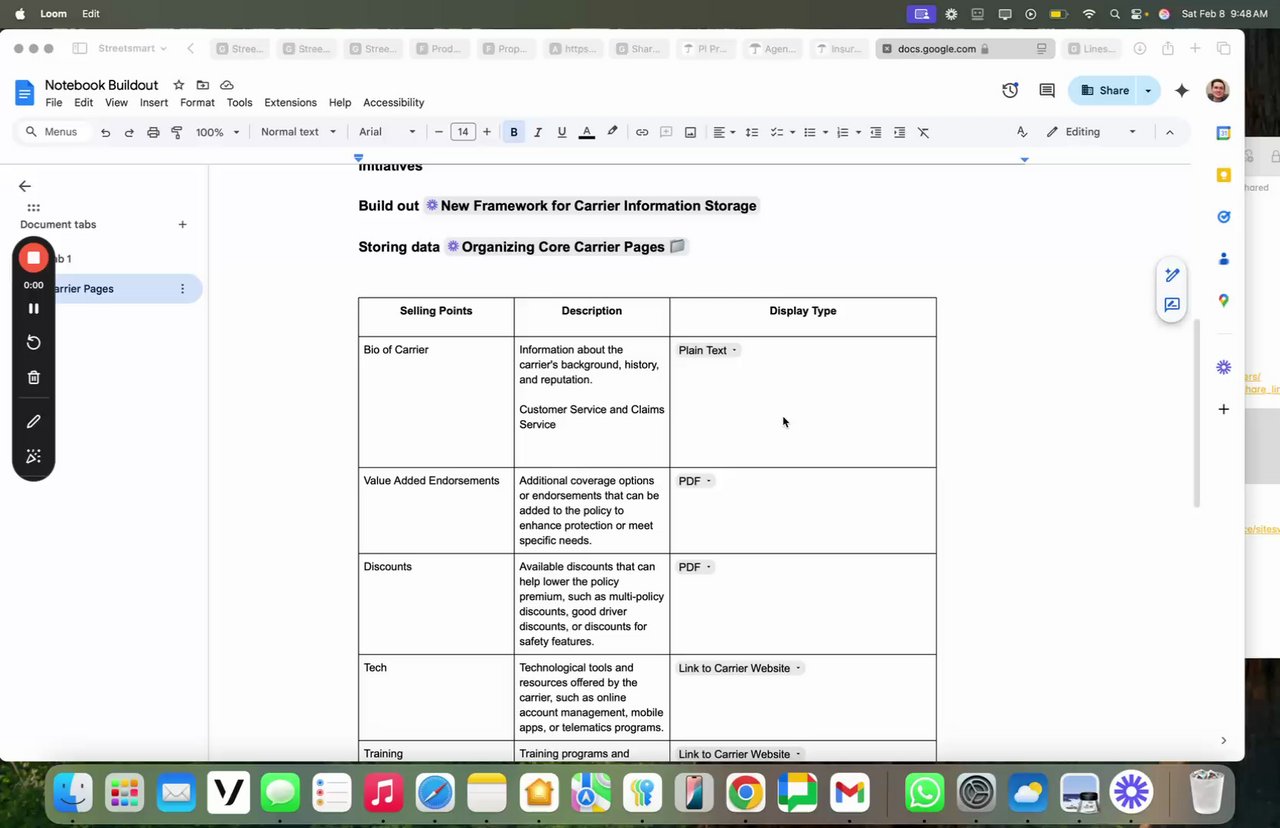Show all comments icon
This screenshot has height=828, width=1280.
[x=1047, y=90]
